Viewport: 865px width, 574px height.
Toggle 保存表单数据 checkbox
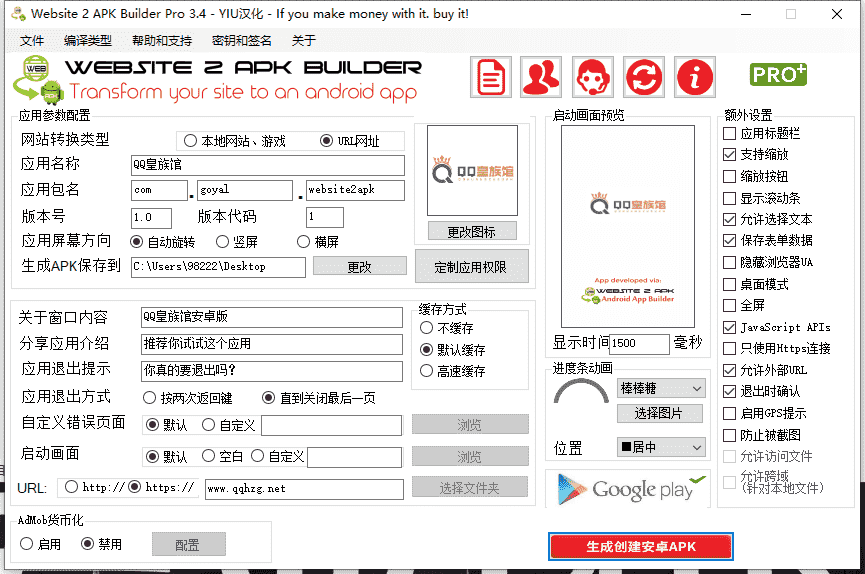coord(729,241)
